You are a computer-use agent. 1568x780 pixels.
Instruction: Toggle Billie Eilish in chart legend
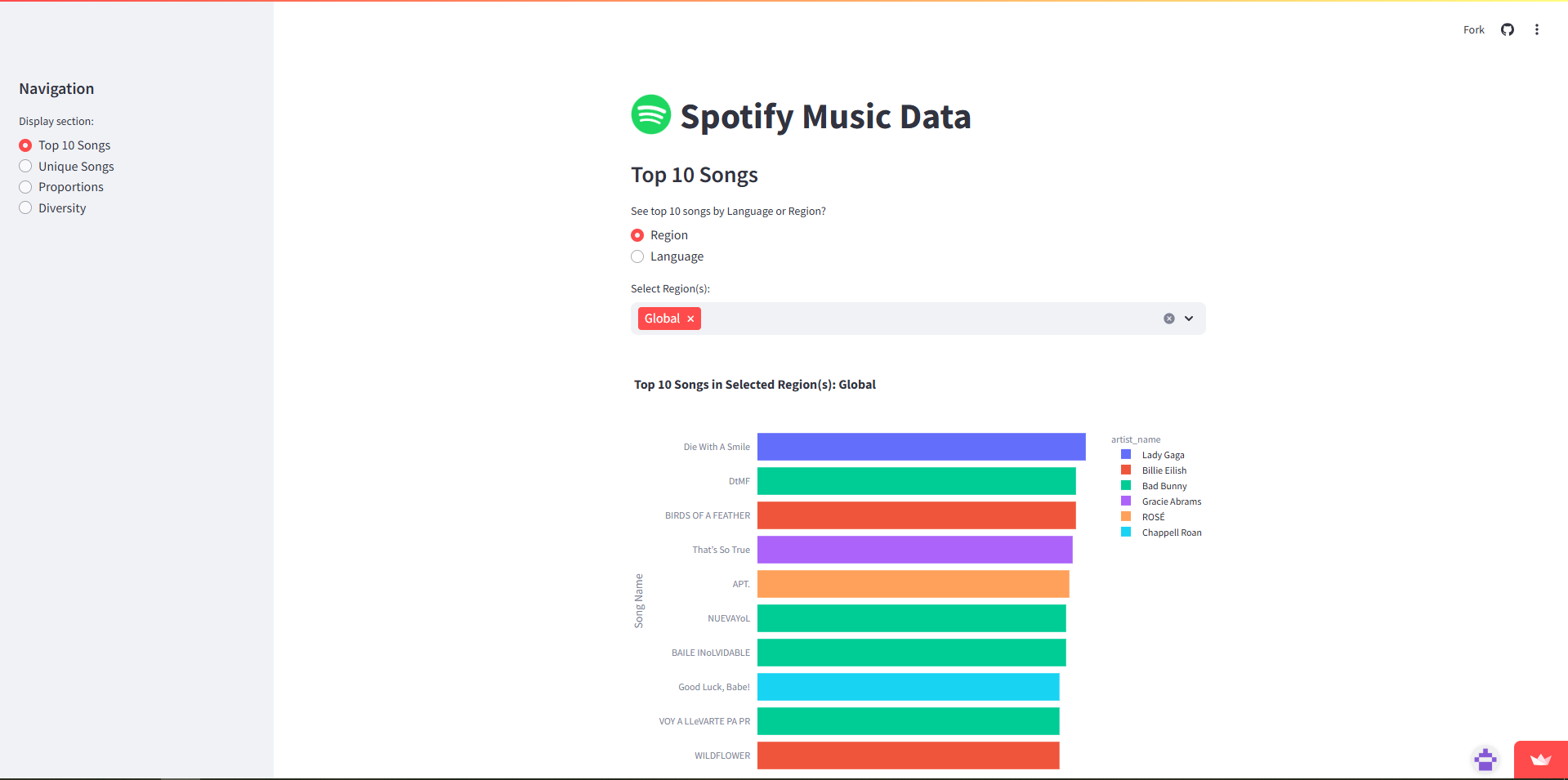(1164, 470)
